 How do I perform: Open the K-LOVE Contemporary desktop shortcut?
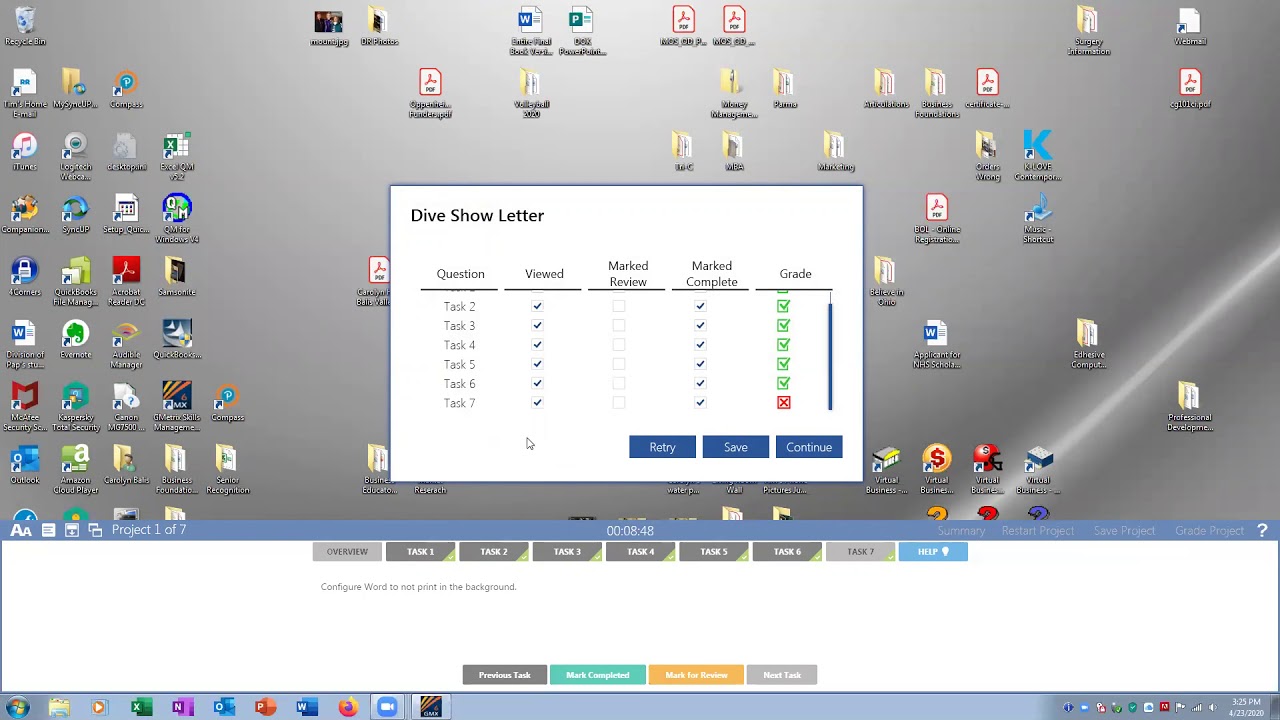click(1037, 157)
